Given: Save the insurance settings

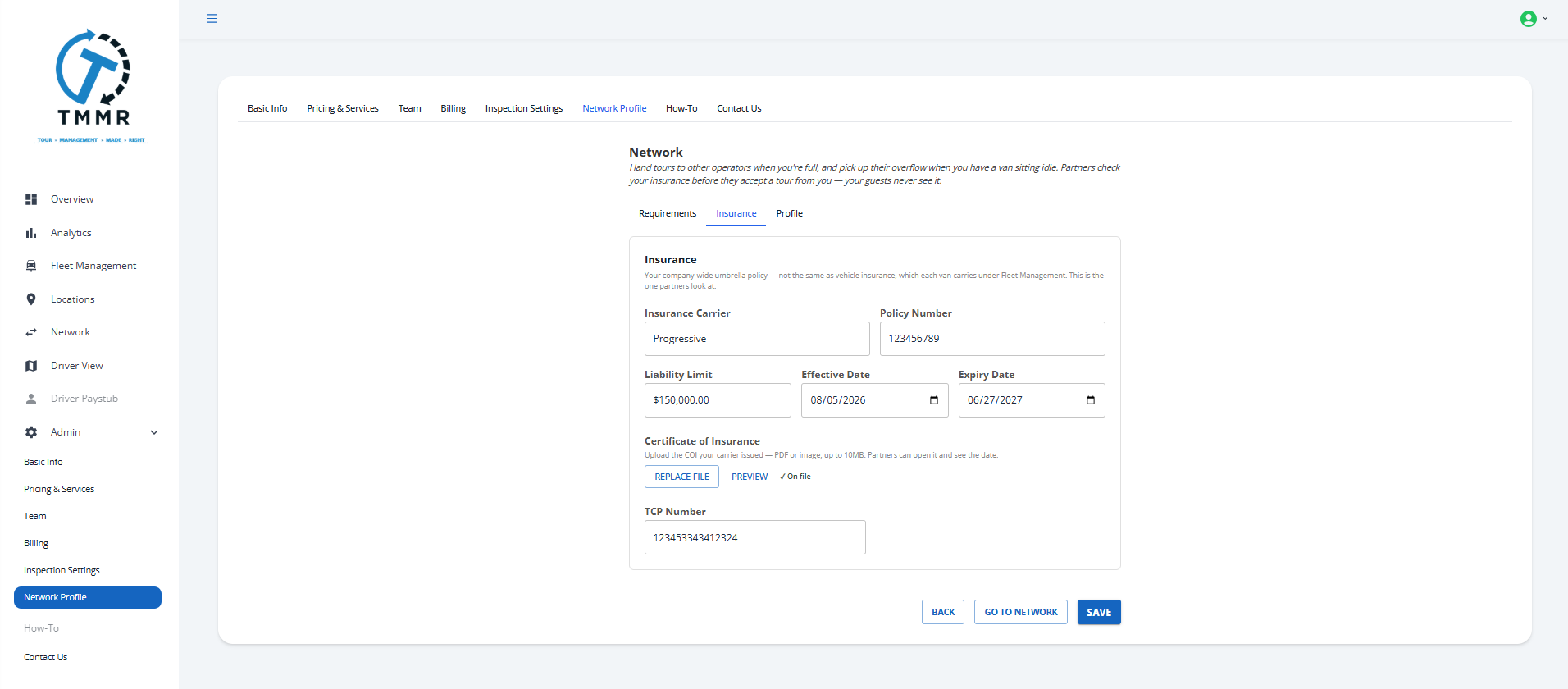Looking at the screenshot, I should pos(1099,612).
